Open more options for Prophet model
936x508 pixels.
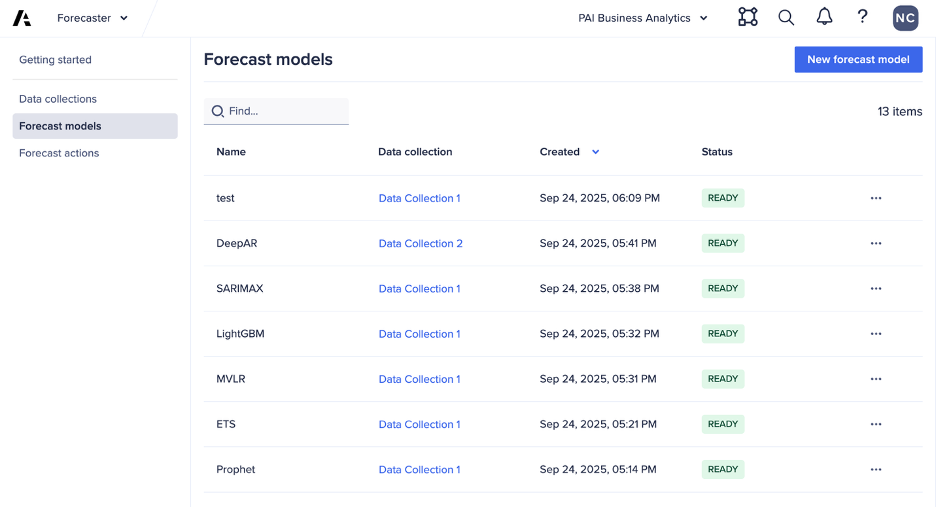coord(876,469)
